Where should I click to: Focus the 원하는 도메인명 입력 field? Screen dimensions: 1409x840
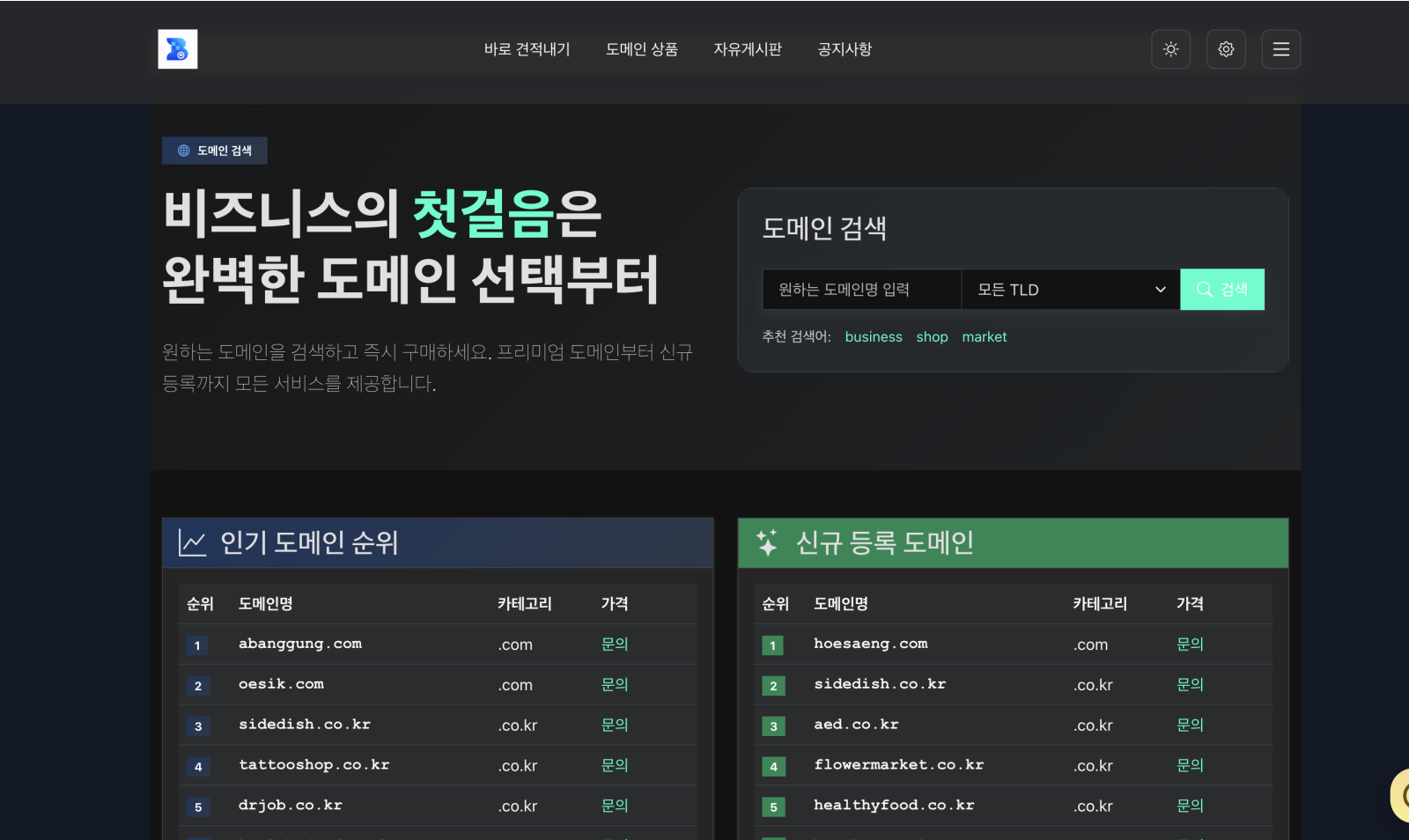click(x=860, y=290)
